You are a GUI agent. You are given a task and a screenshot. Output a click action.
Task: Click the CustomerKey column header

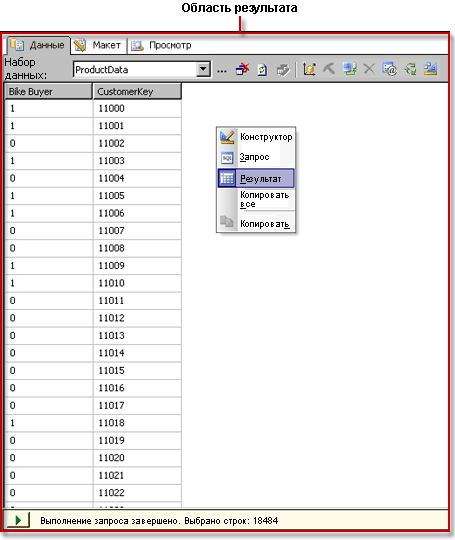coord(137,92)
